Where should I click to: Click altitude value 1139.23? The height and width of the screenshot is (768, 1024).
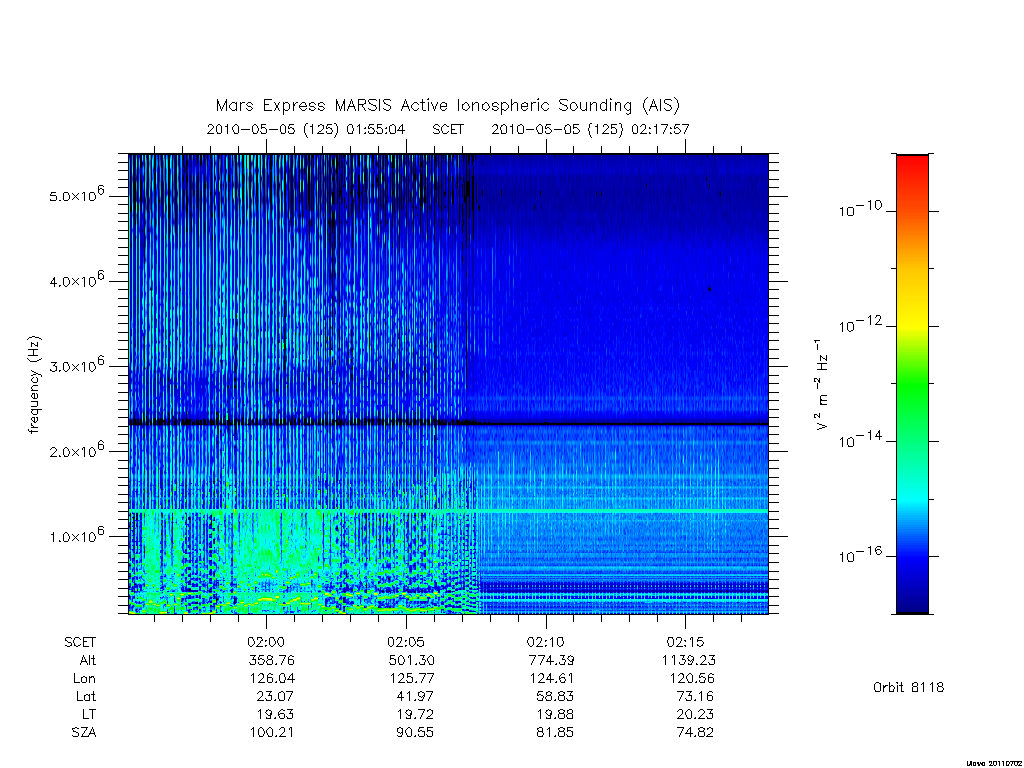click(688, 660)
